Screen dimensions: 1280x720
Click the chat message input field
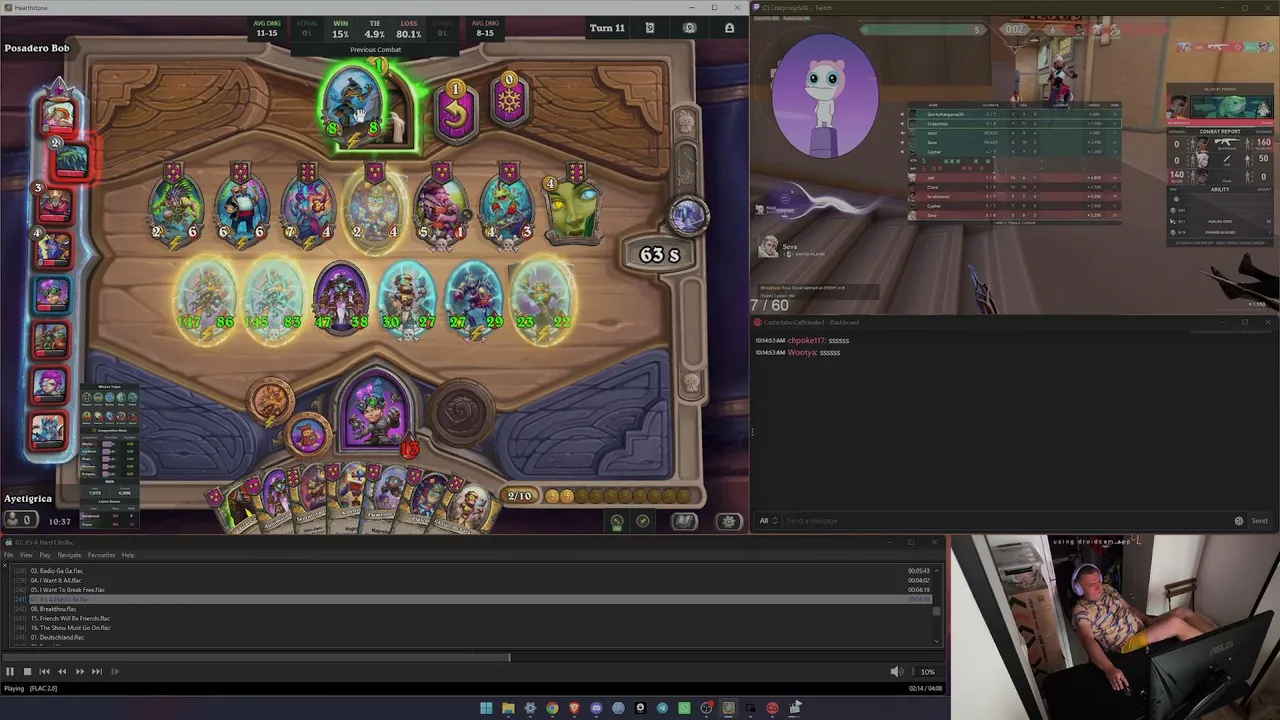click(x=1007, y=521)
